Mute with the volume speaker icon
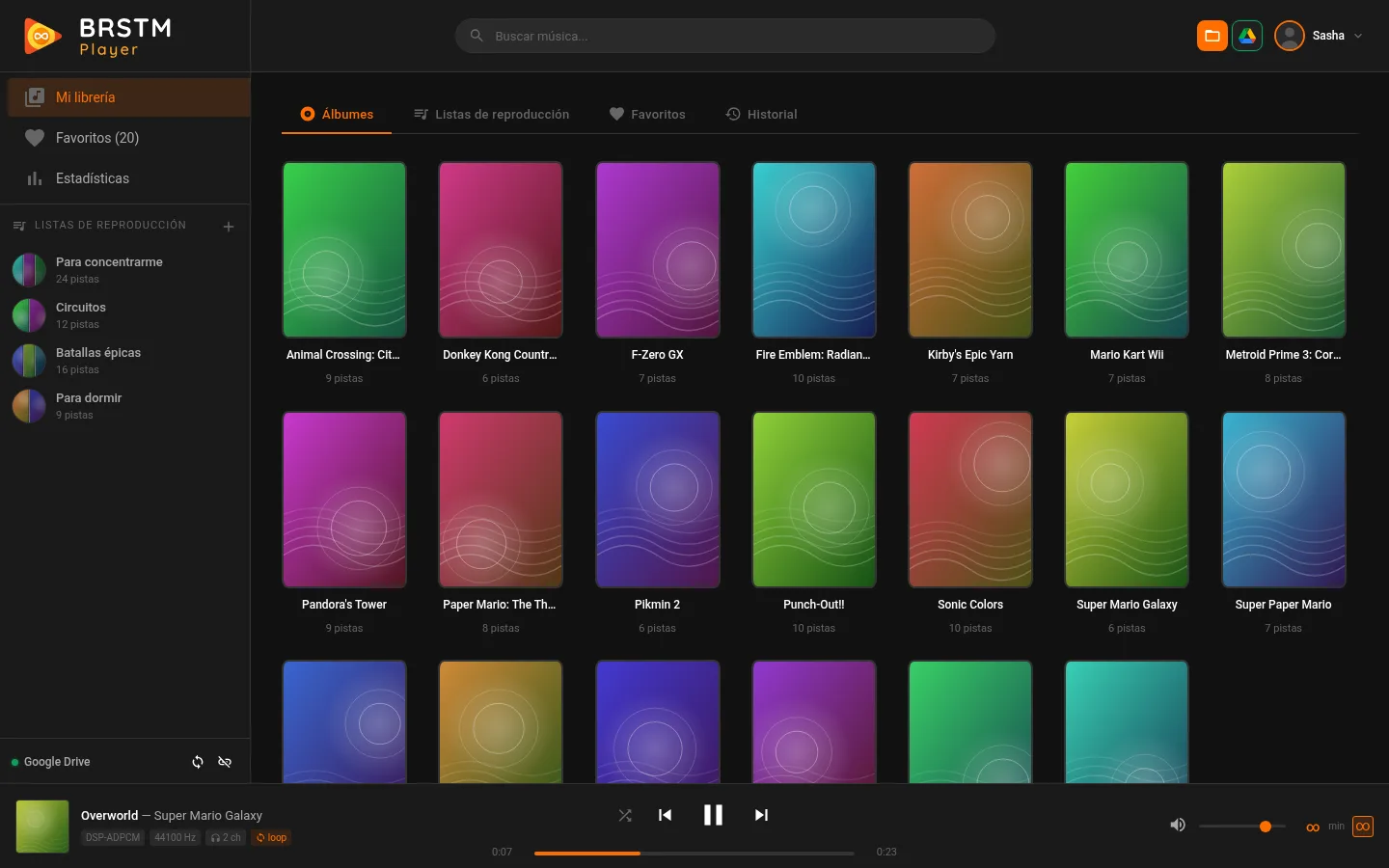1389x868 pixels. (1178, 826)
